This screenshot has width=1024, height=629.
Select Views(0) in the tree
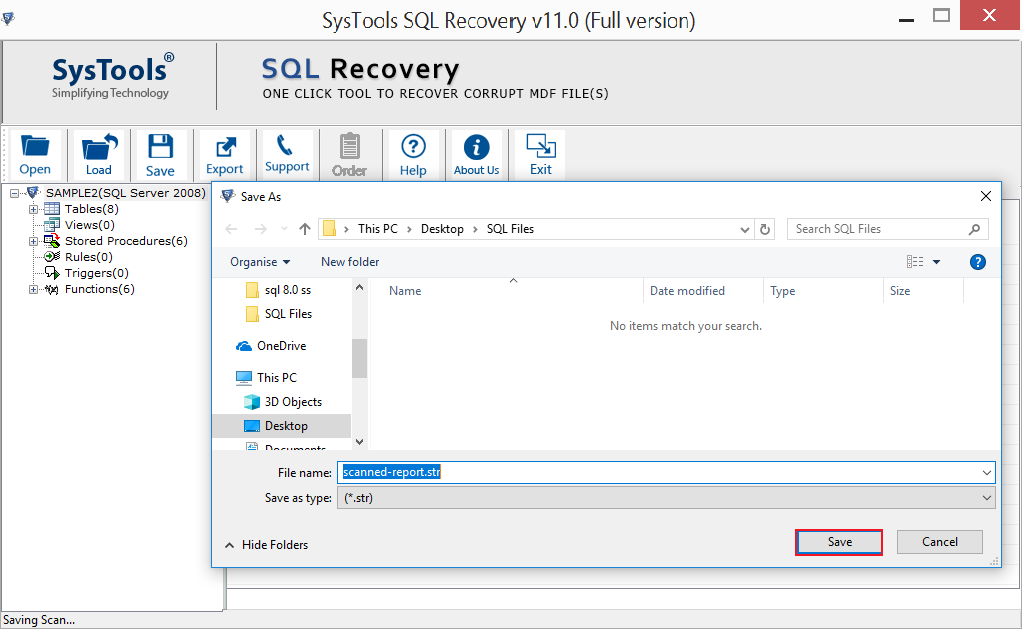[x=89, y=225]
